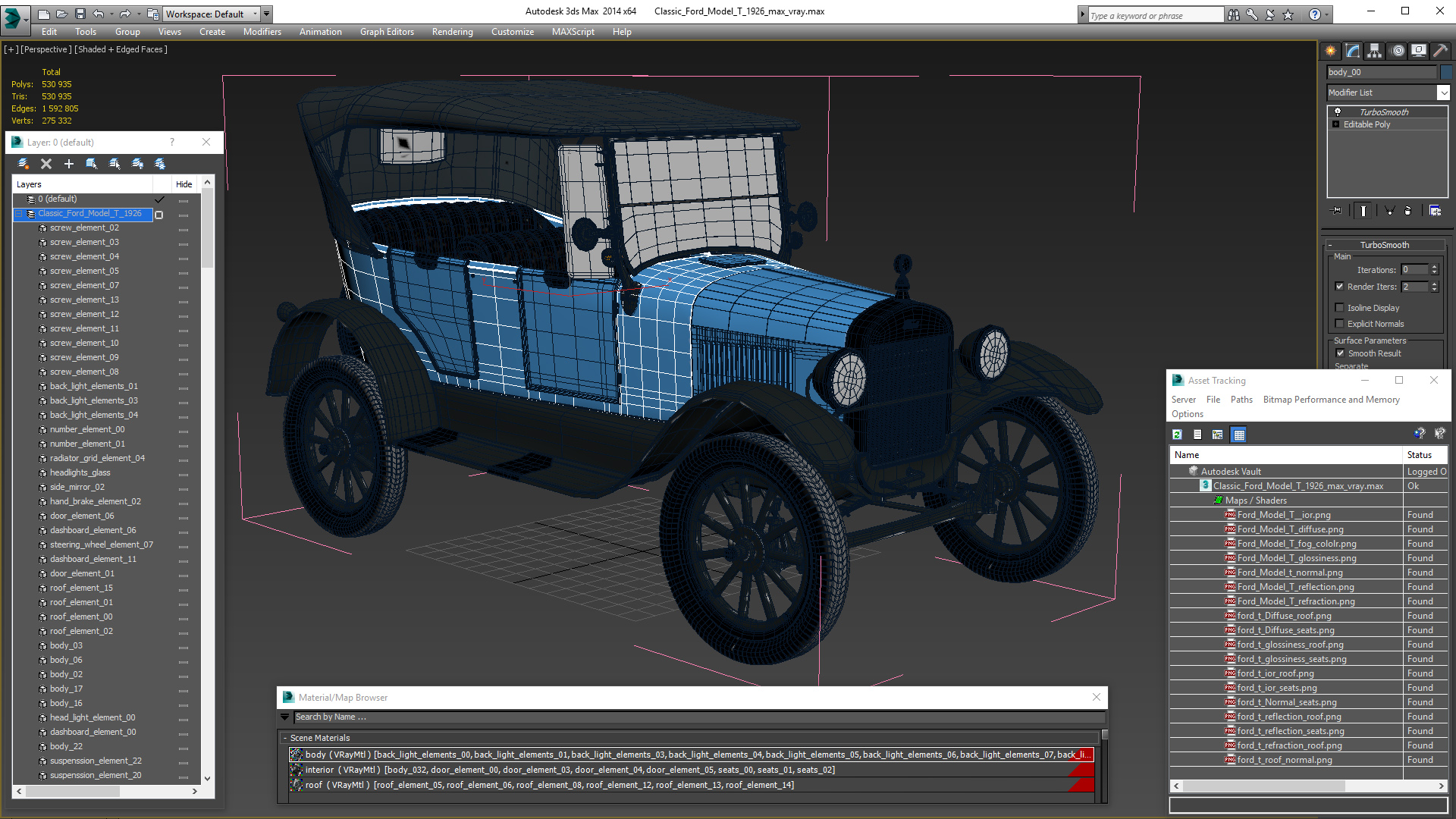Click the Tree View icon in Asset Tracking
1456x819 pixels.
point(1218,435)
